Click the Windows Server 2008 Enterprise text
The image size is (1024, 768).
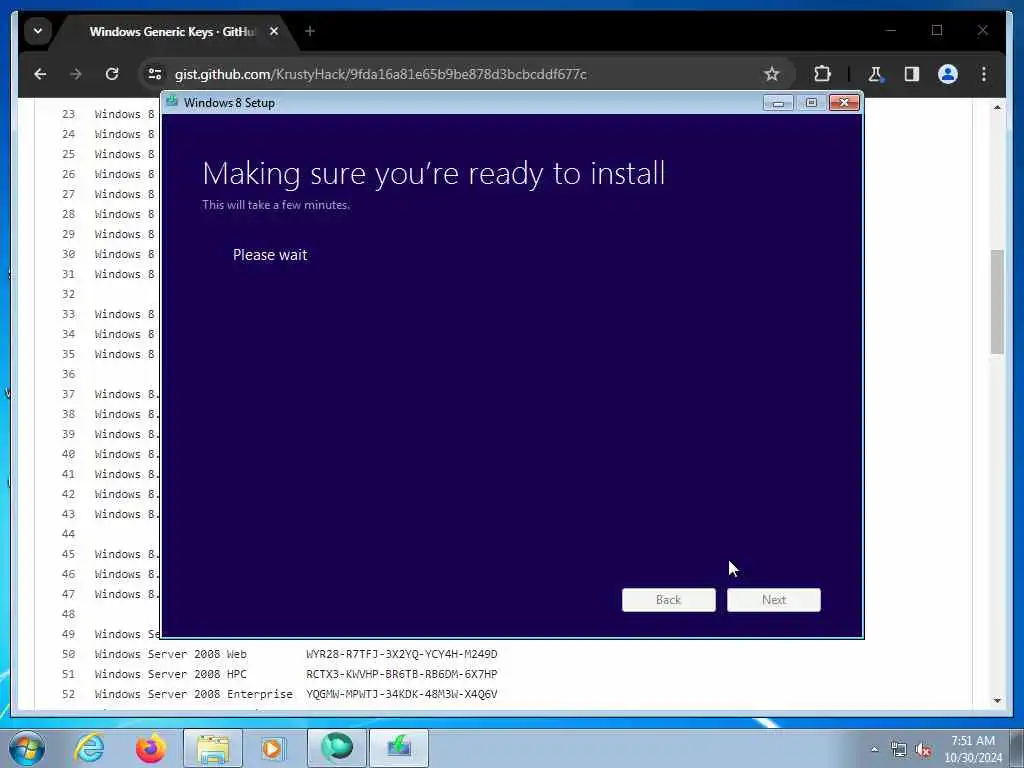click(193, 694)
